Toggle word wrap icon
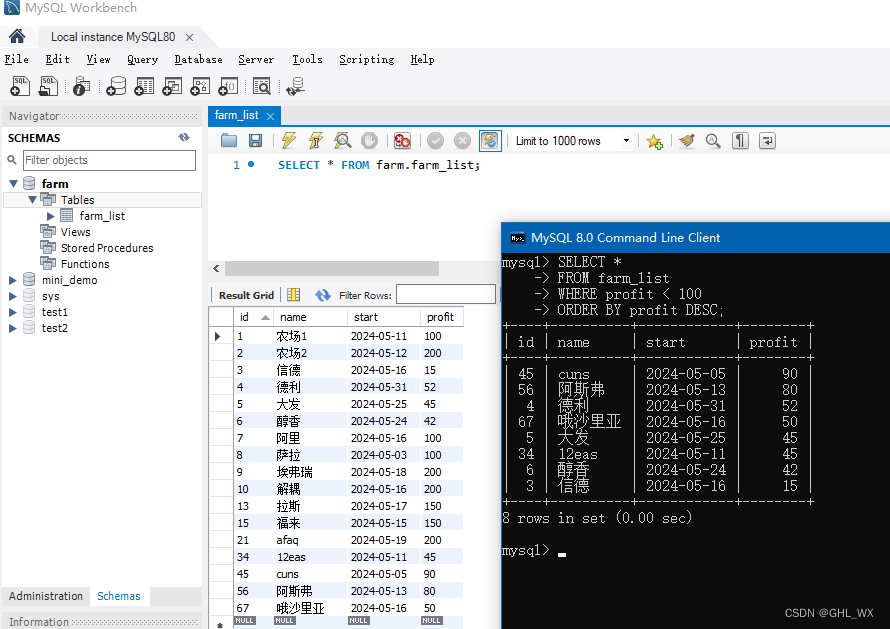Viewport: 890px width, 629px height. click(767, 140)
